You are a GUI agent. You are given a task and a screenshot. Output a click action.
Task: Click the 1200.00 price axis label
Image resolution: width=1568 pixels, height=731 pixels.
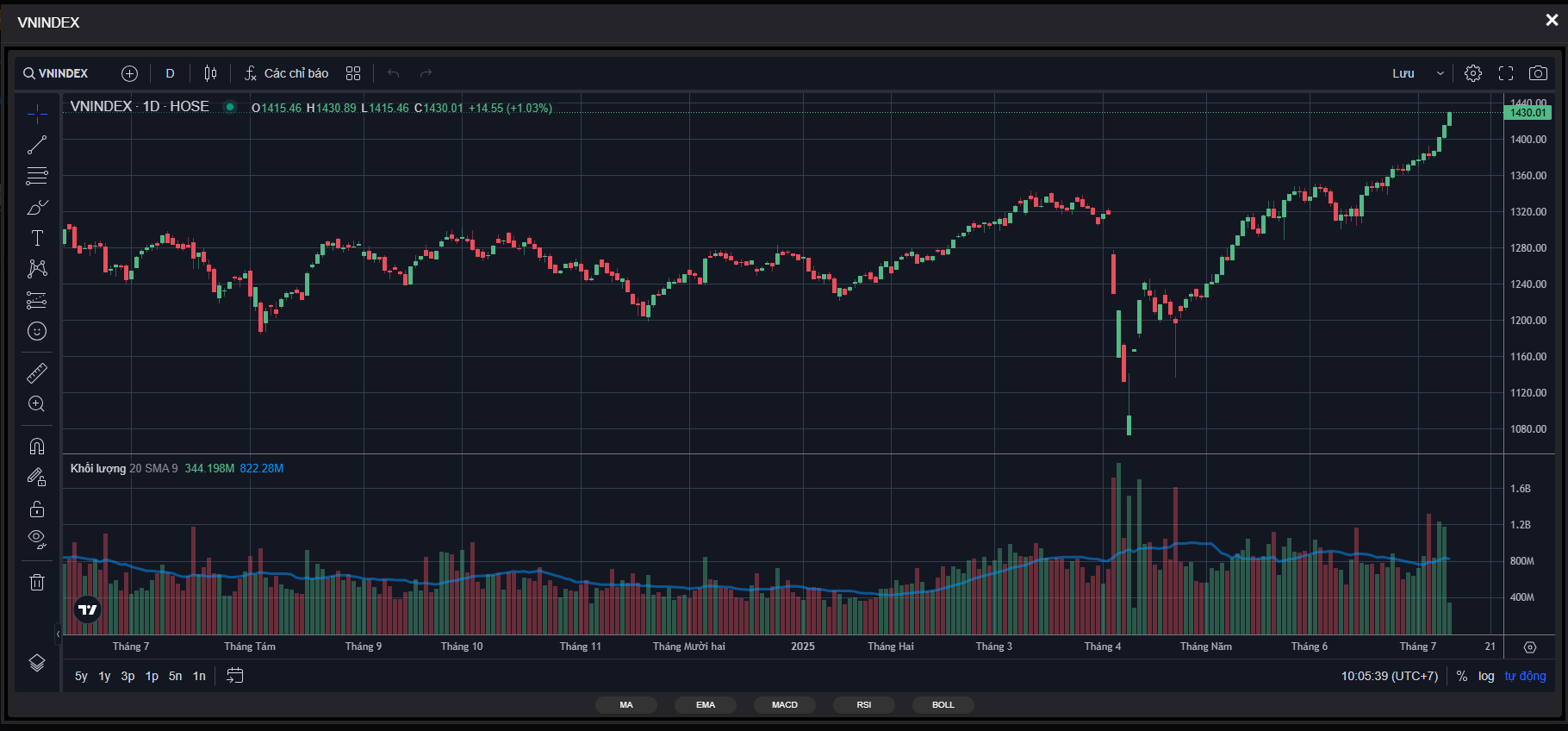(1528, 321)
